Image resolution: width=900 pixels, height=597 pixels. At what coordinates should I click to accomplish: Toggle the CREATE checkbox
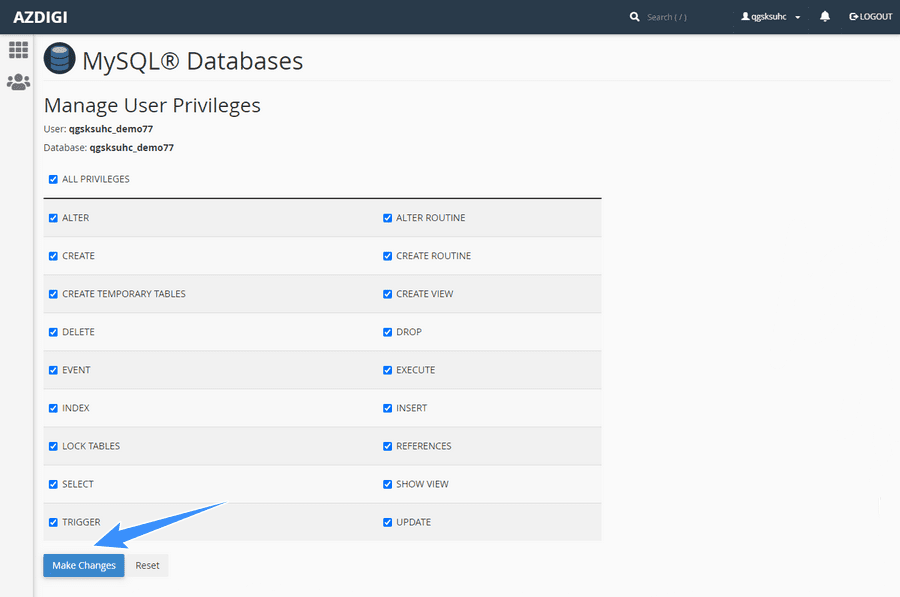click(x=53, y=256)
